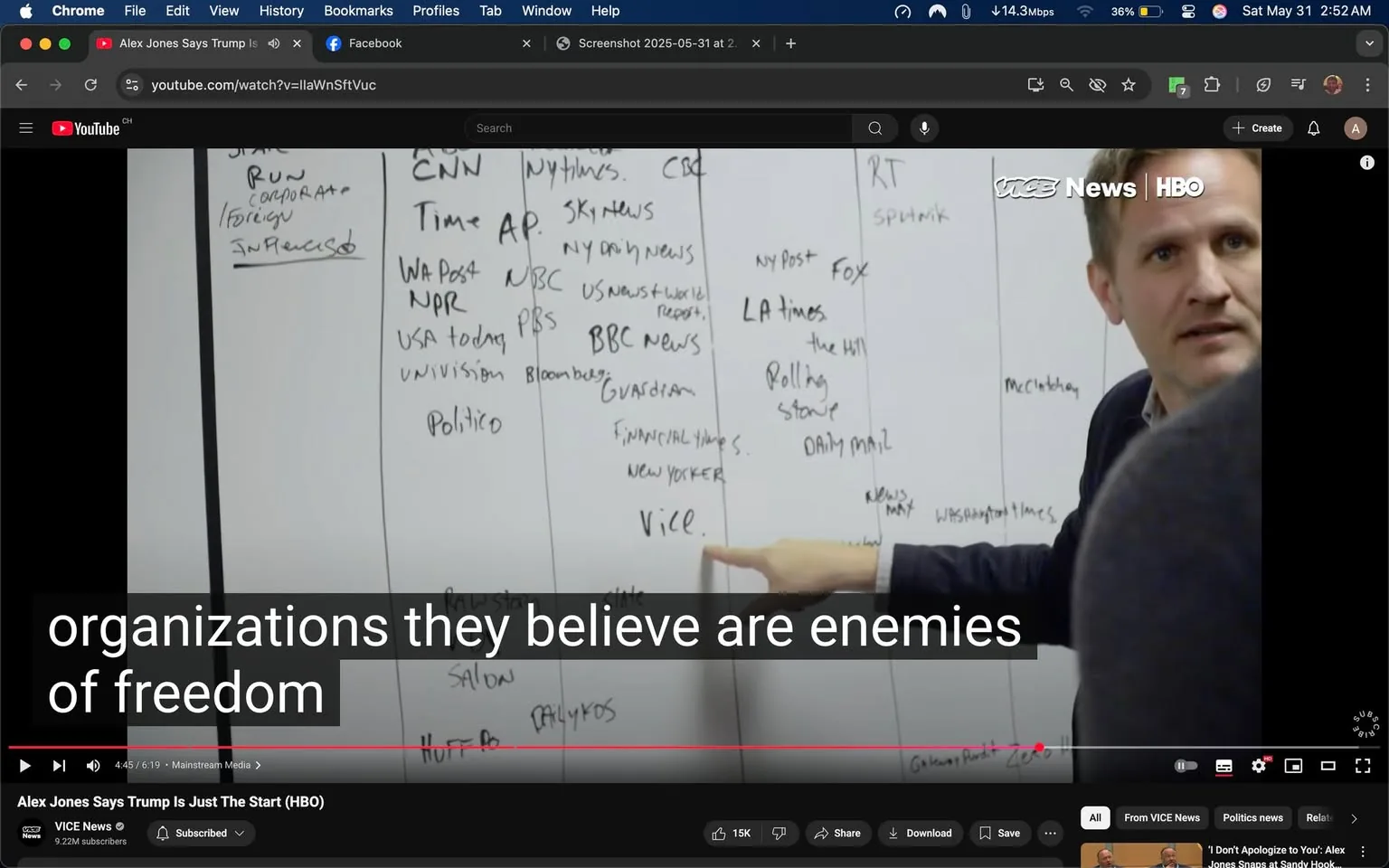
Task: Open YouTube notifications bell
Action: [x=1313, y=128]
